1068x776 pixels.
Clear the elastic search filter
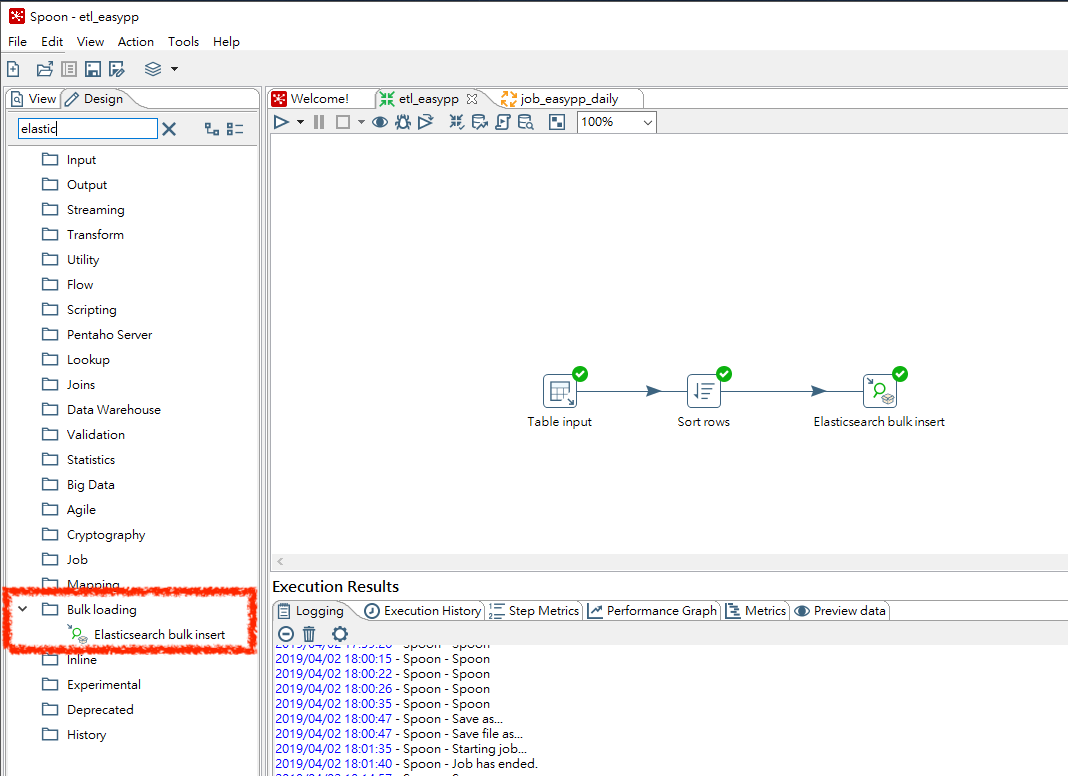click(169, 129)
